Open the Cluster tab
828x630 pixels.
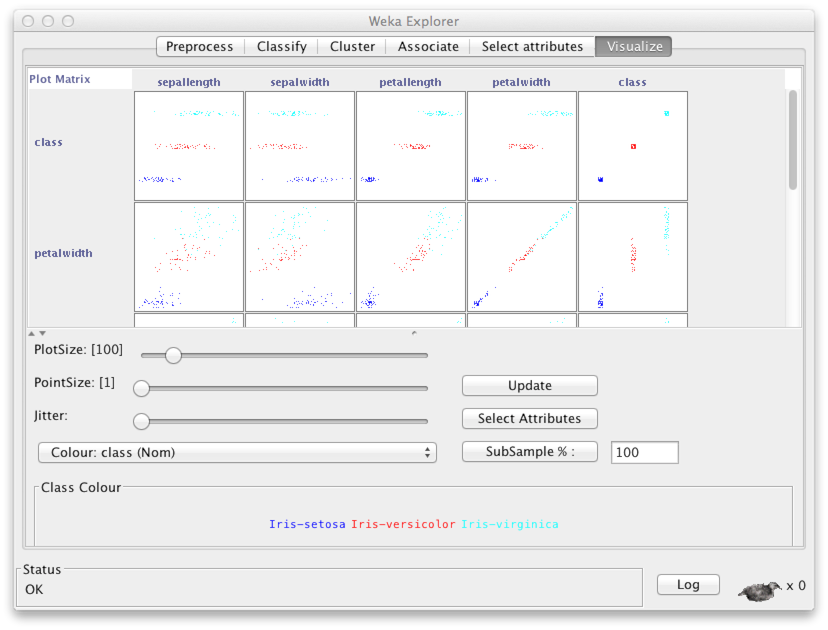(352, 46)
